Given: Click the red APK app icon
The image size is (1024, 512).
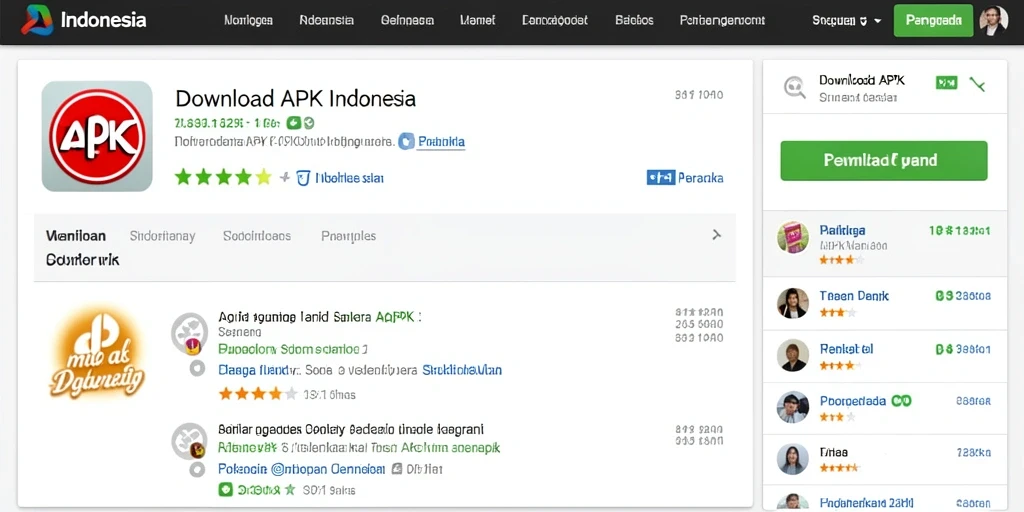Looking at the screenshot, I should point(97,136).
